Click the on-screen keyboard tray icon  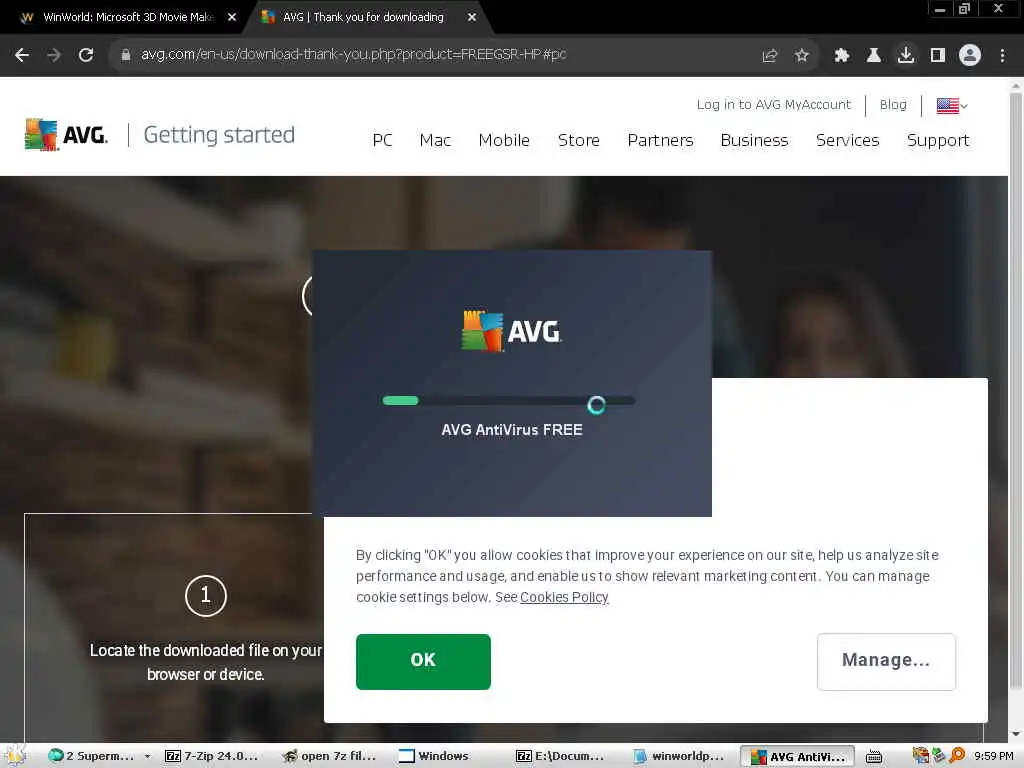coord(874,756)
